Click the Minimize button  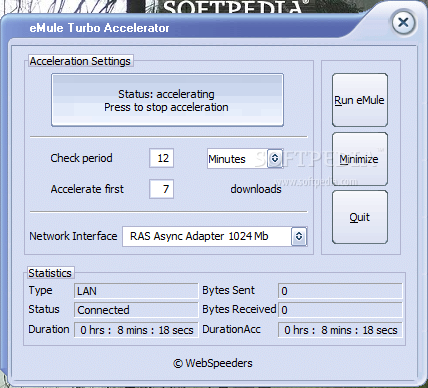pos(360,159)
